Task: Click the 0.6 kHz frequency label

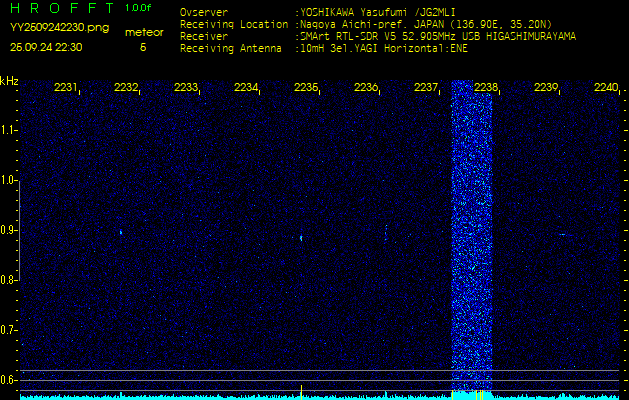Action: tap(8, 380)
